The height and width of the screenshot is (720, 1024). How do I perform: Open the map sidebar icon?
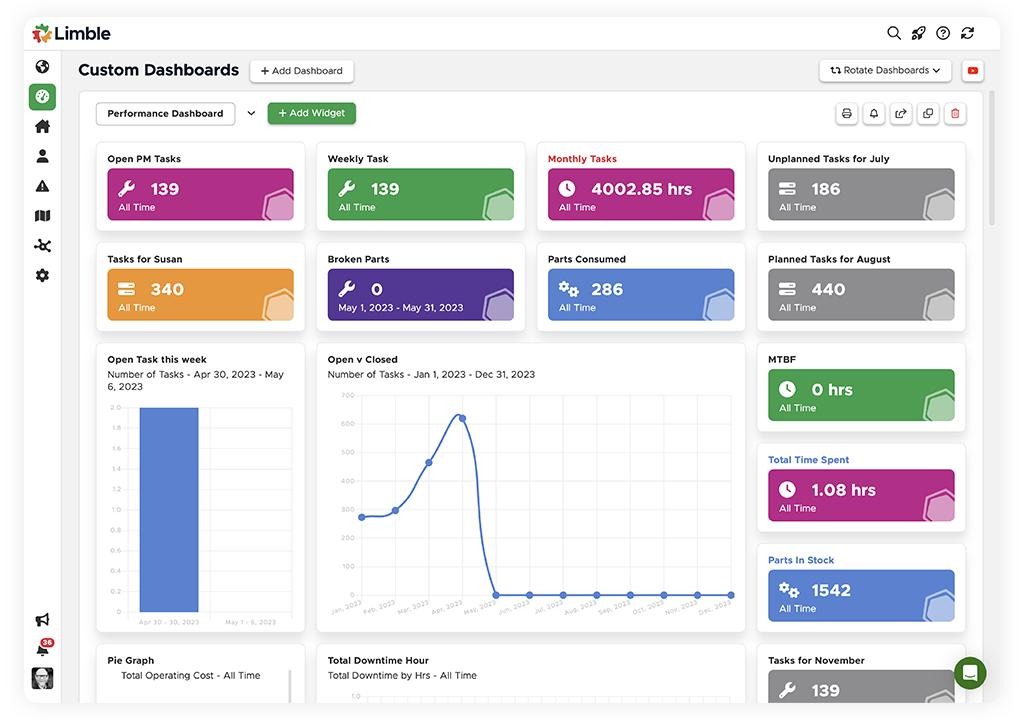(42, 216)
